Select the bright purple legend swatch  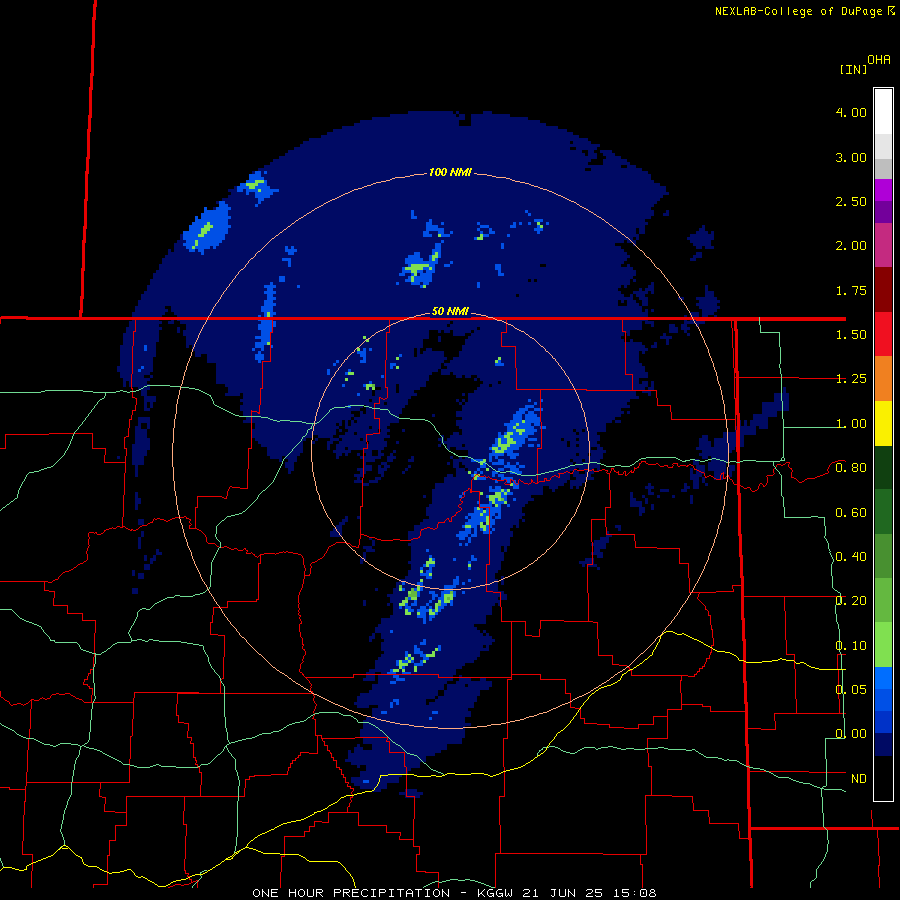pos(883,190)
